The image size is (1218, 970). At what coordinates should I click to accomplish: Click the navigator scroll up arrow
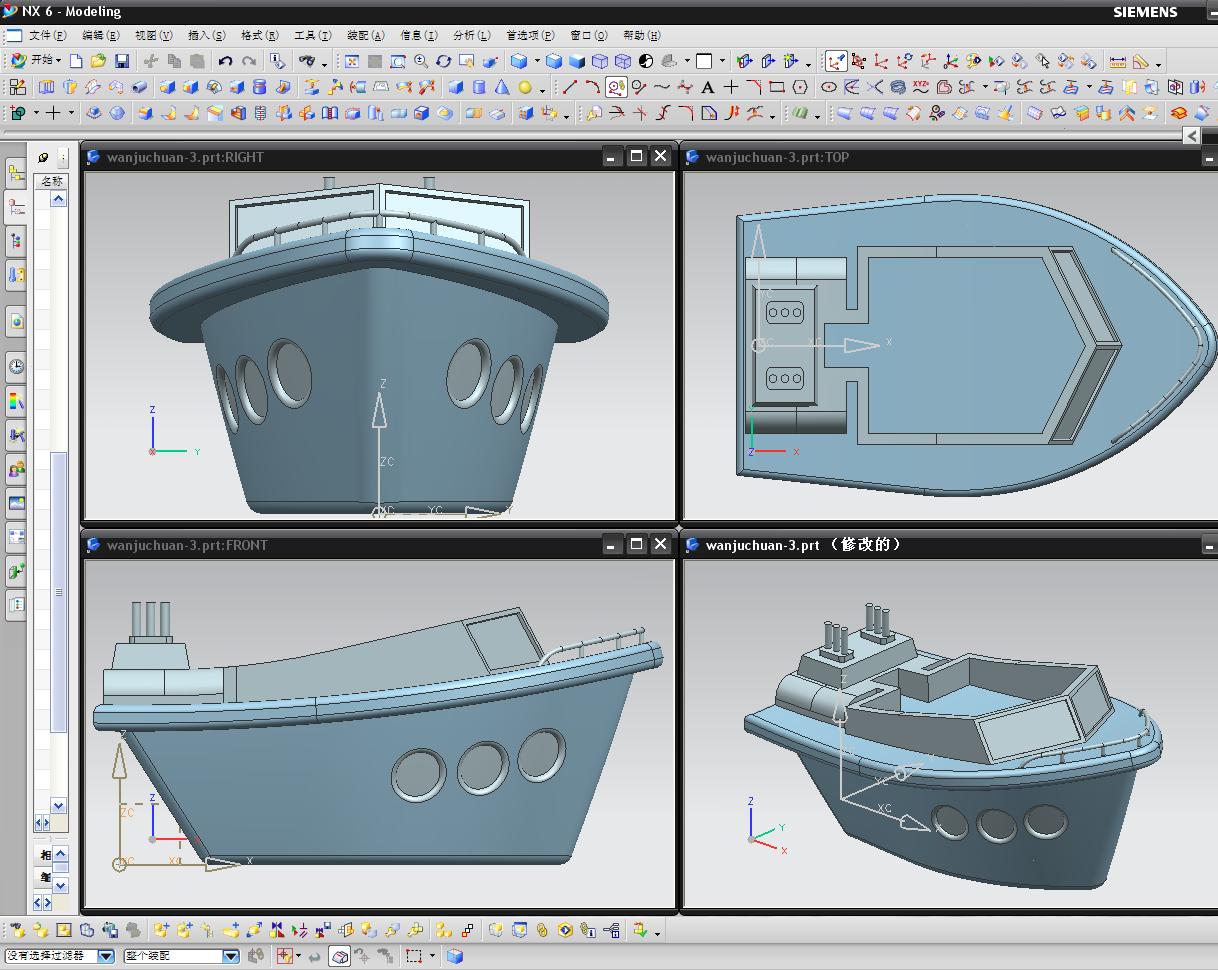click(58, 199)
